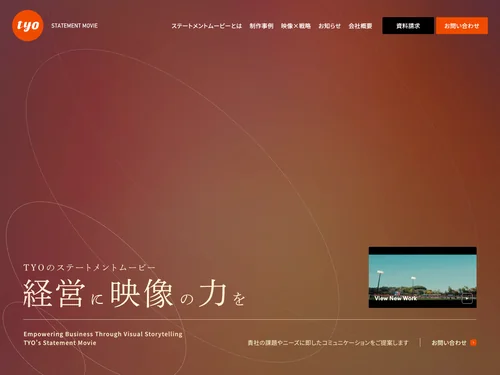Open the View New Work video thumbnail
Image resolution: width=500 pixels, height=375 pixels.
(x=422, y=277)
